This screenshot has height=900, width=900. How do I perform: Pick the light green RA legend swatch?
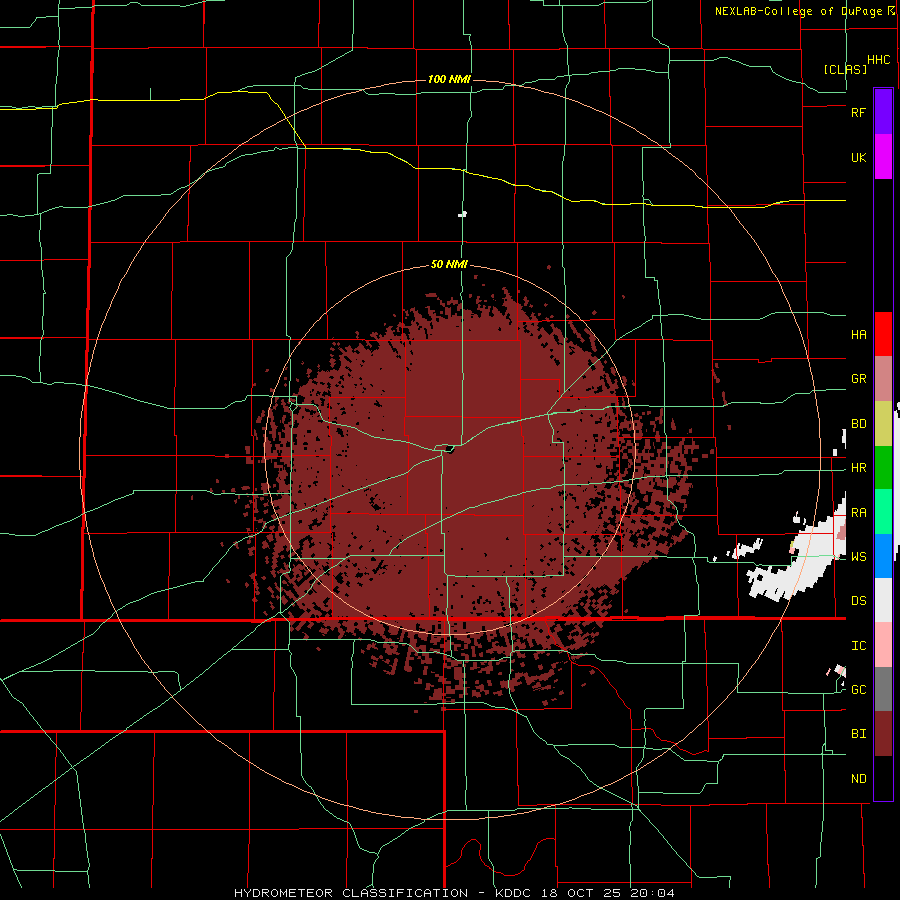tap(883, 512)
